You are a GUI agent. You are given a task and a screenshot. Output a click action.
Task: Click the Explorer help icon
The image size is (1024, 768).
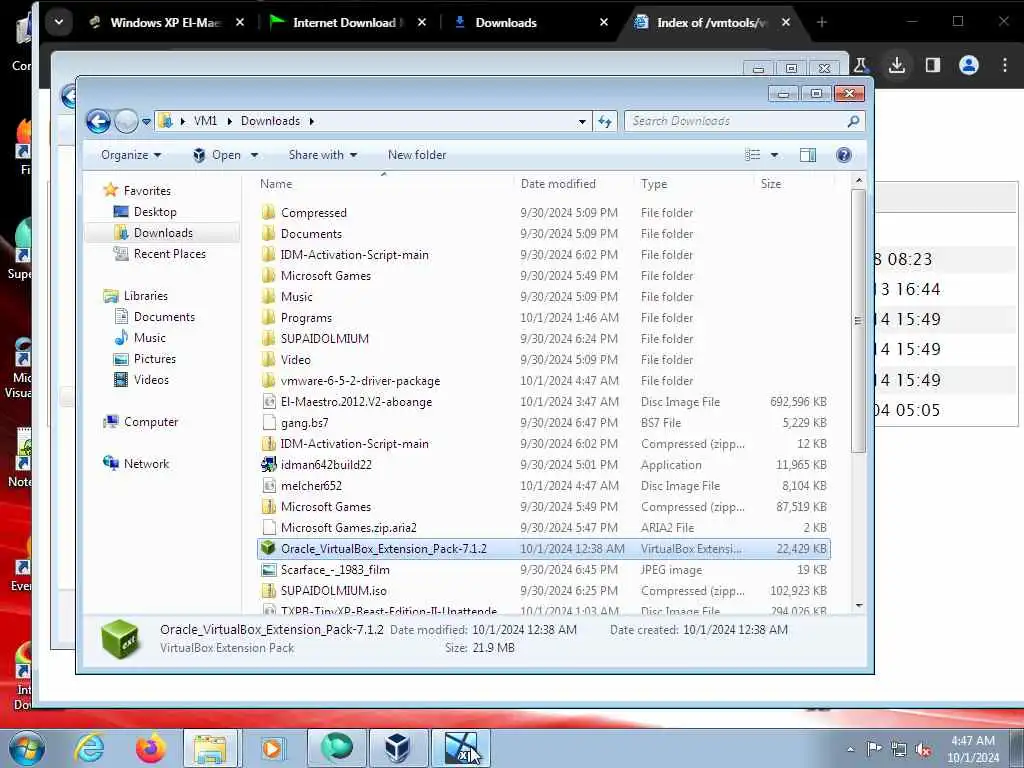(843, 155)
